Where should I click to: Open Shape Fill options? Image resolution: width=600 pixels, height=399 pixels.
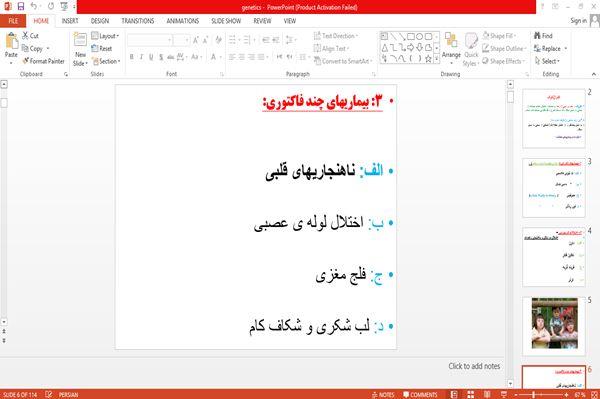point(500,36)
